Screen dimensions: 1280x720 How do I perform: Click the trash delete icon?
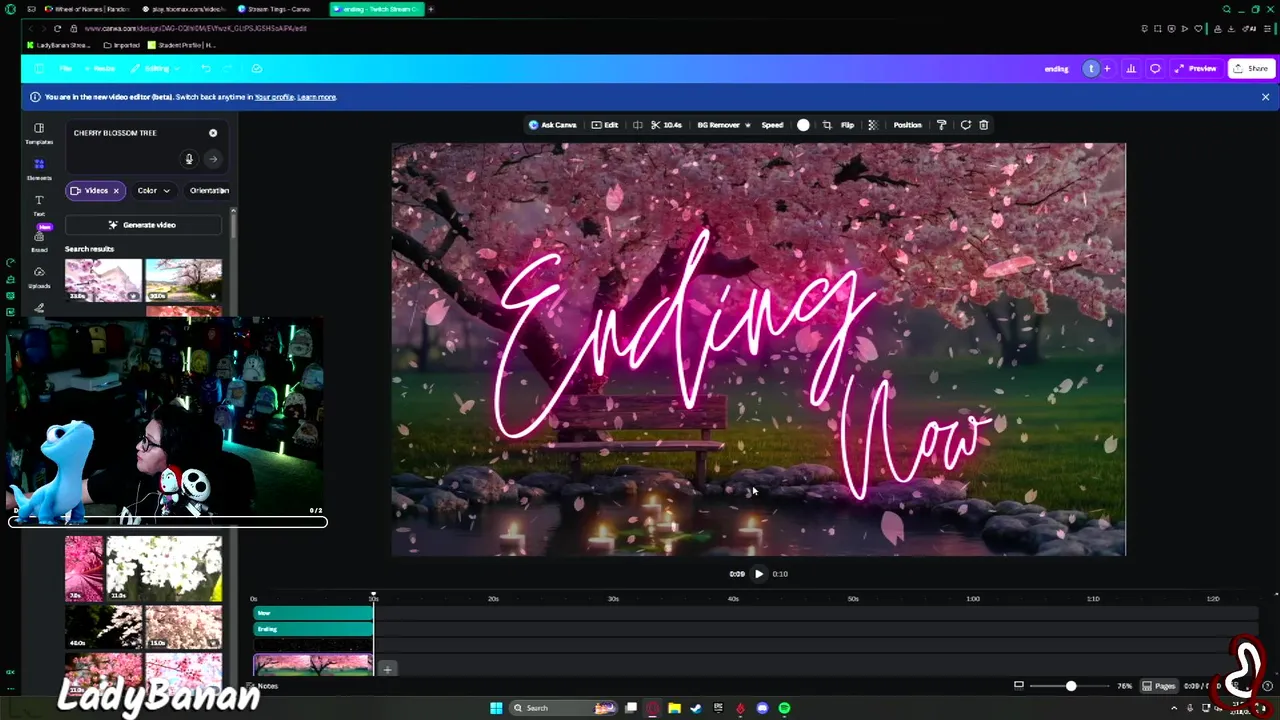[x=984, y=125]
